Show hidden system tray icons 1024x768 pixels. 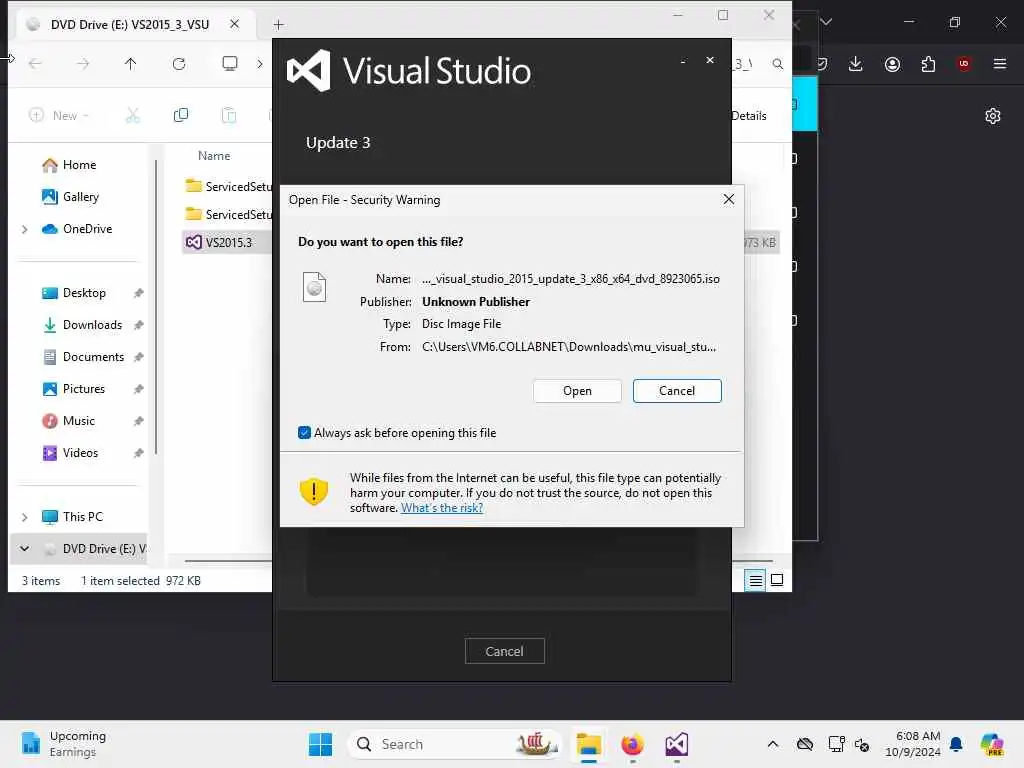pos(773,744)
